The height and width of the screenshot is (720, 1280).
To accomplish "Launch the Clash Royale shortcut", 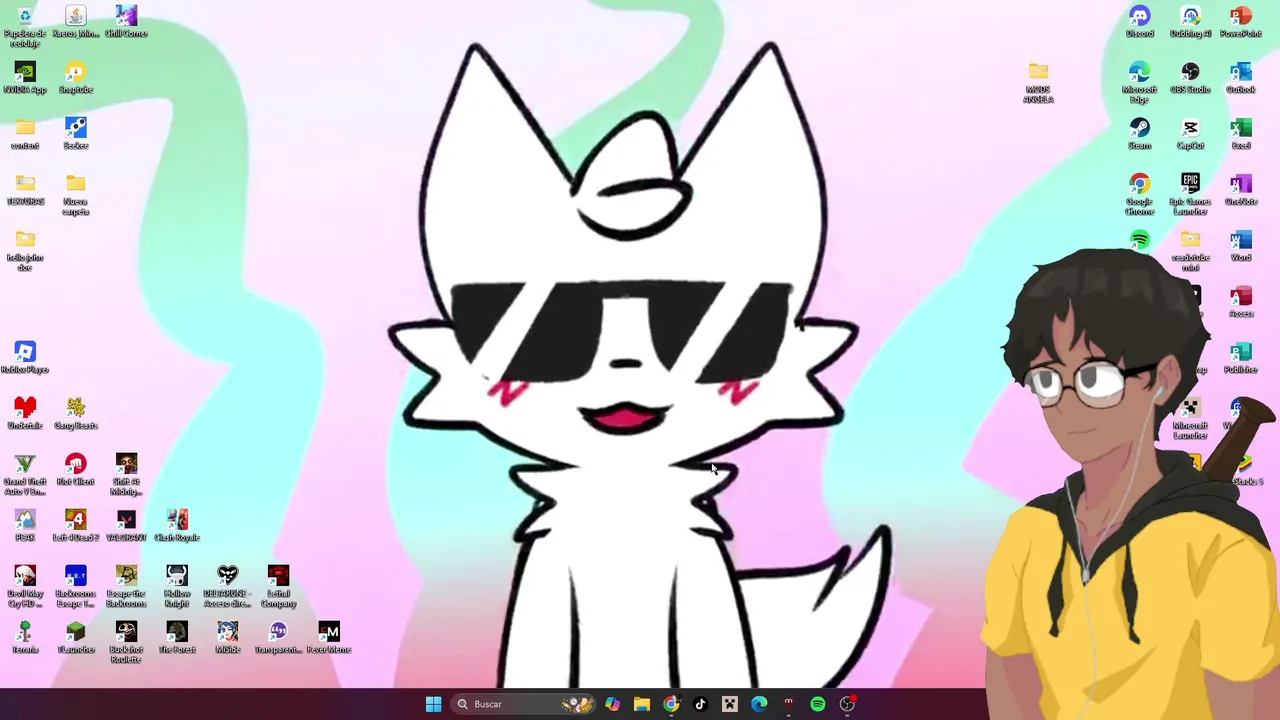I will [x=177, y=526].
